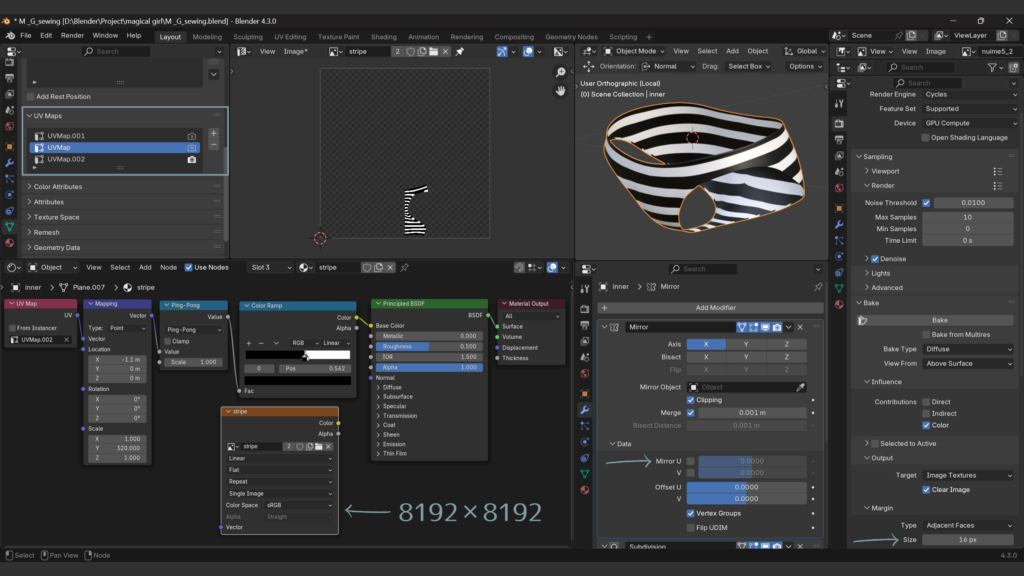The height and width of the screenshot is (576, 1024).
Task: Toggle Use Nodes checkbox
Action: pos(187,267)
